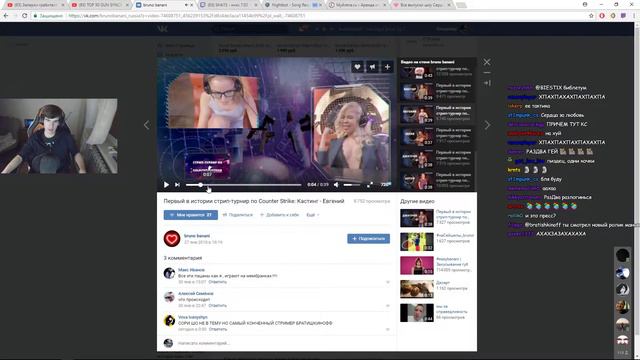The width and height of the screenshot is (640, 360).
Task: Open the last other-video thumbnail 0:44
Action: (417, 313)
